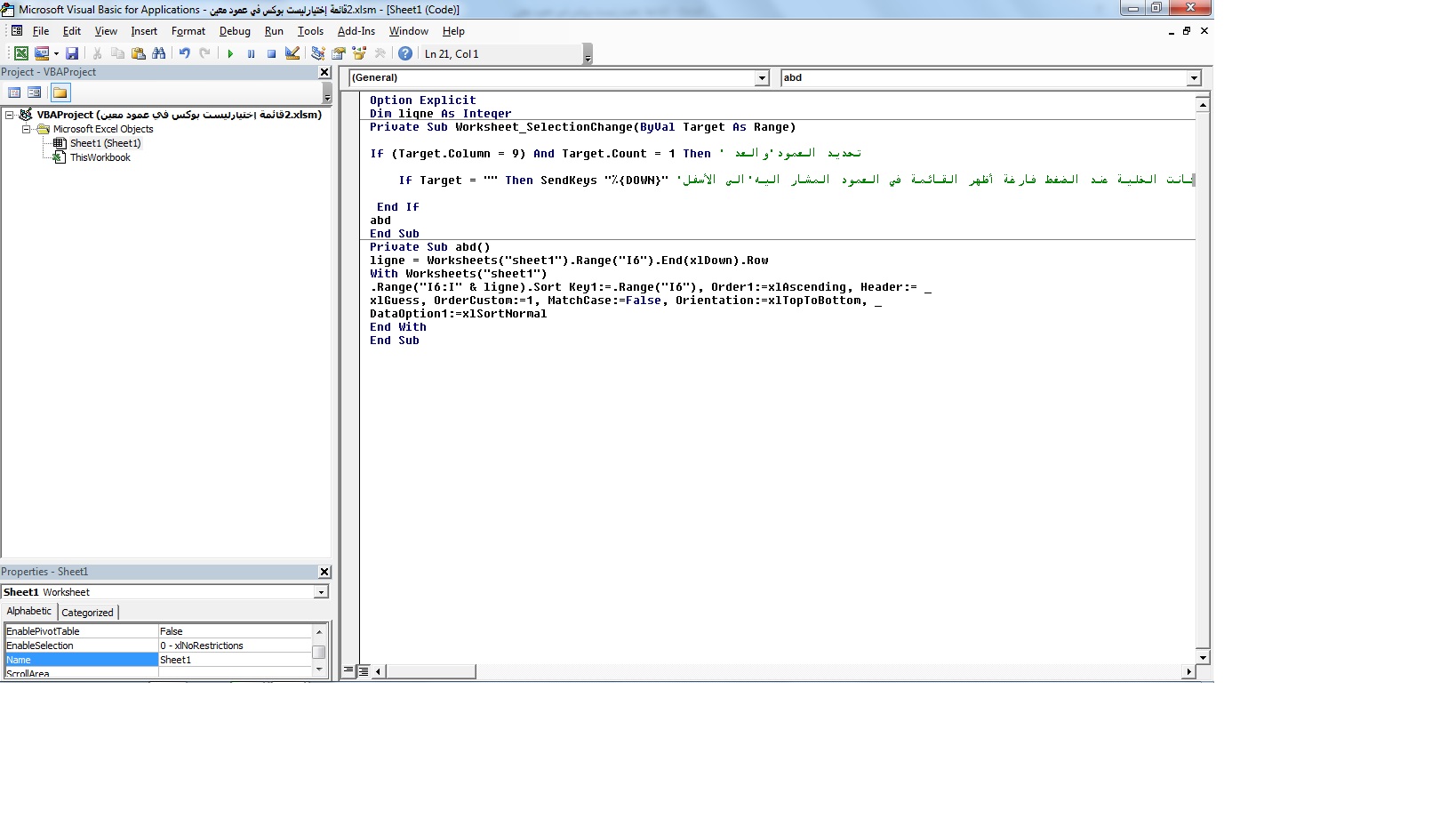This screenshot has height=818, width=1456.
Task: Open the Insert menu
Action: click(144, 31)
